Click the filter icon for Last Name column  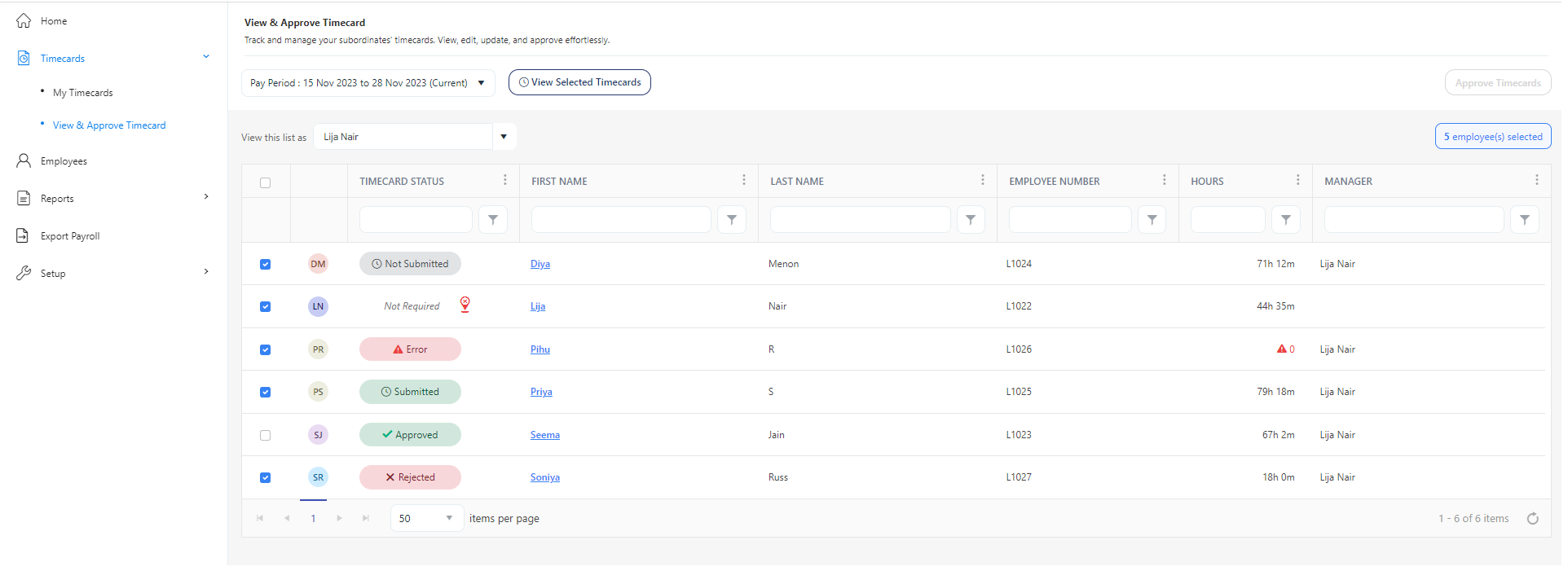pyautogui.click(x=970, y=220)
